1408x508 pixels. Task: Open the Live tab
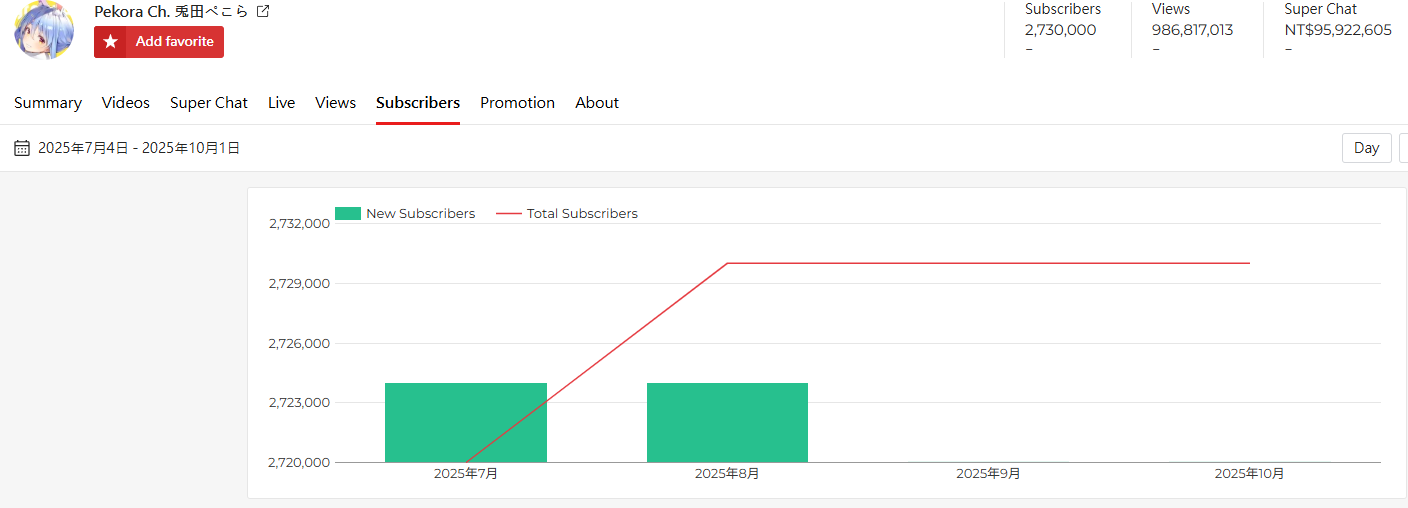(x=282, y=103)
